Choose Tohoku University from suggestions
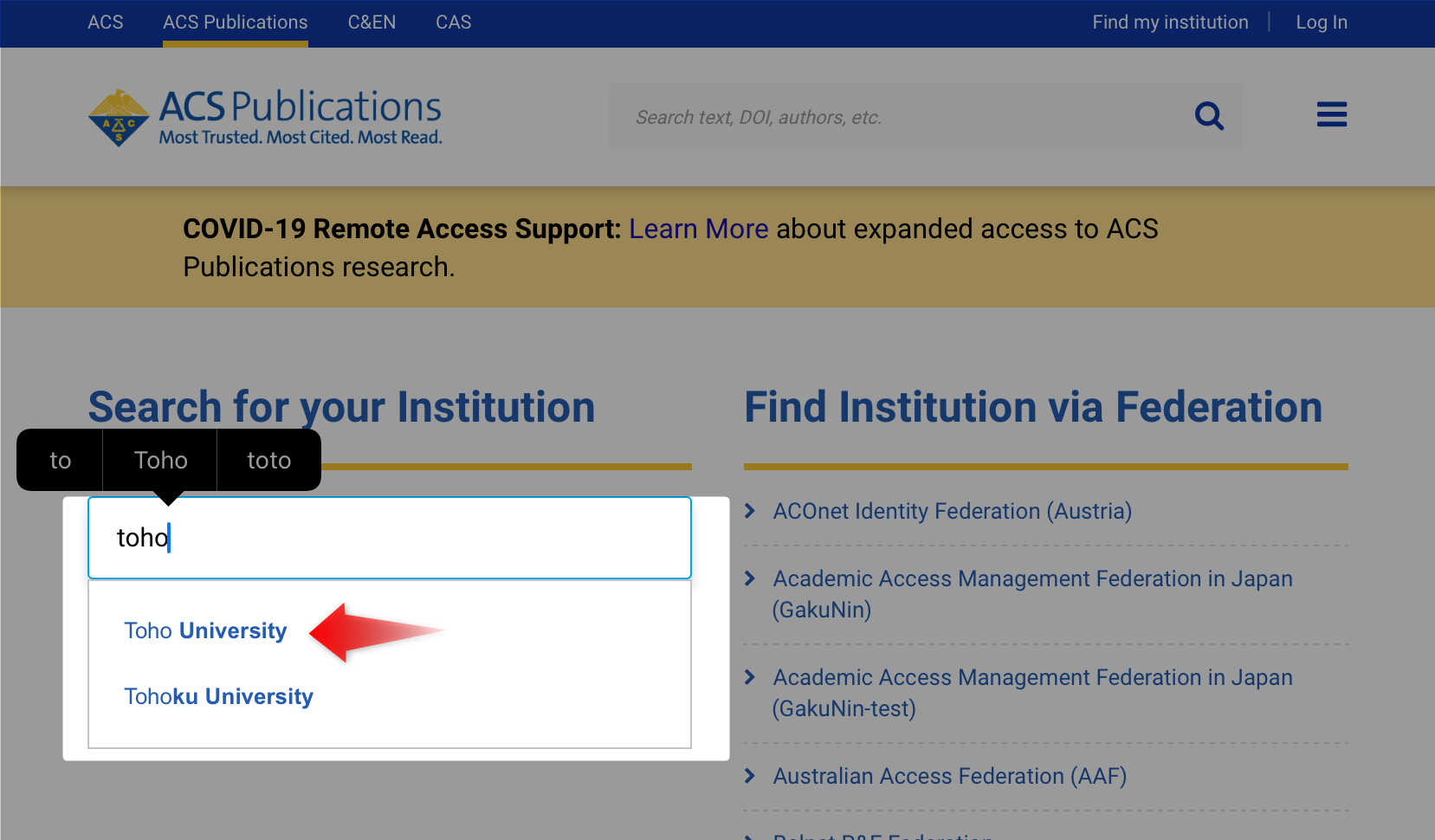Image resolution: width=1435 pixels, height=840 pixels. 218,696
